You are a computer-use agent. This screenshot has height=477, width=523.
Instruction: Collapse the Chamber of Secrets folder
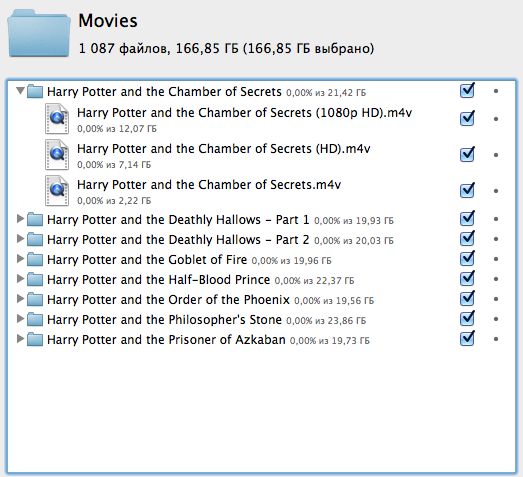[x=20, y=90]
